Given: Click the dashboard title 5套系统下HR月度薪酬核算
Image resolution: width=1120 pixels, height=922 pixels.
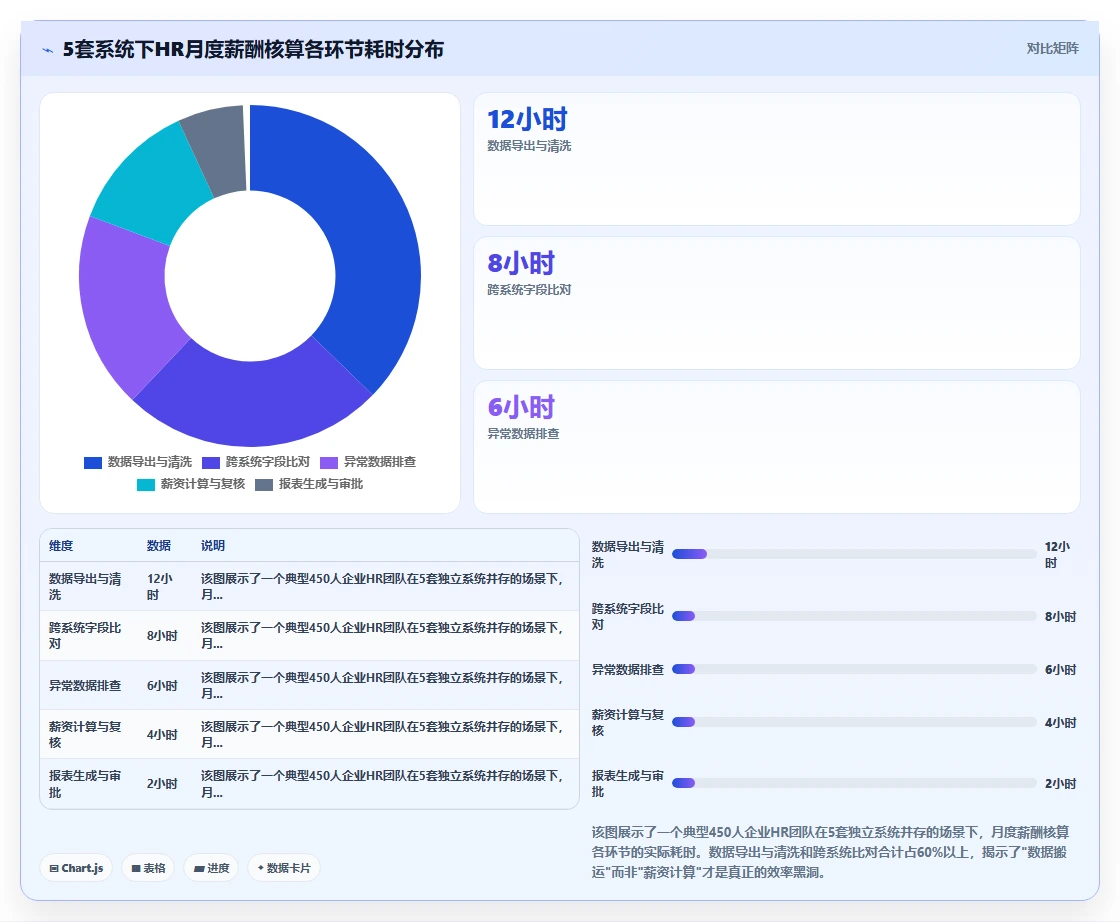Looking at the screenshot, I should click(254, 49).
